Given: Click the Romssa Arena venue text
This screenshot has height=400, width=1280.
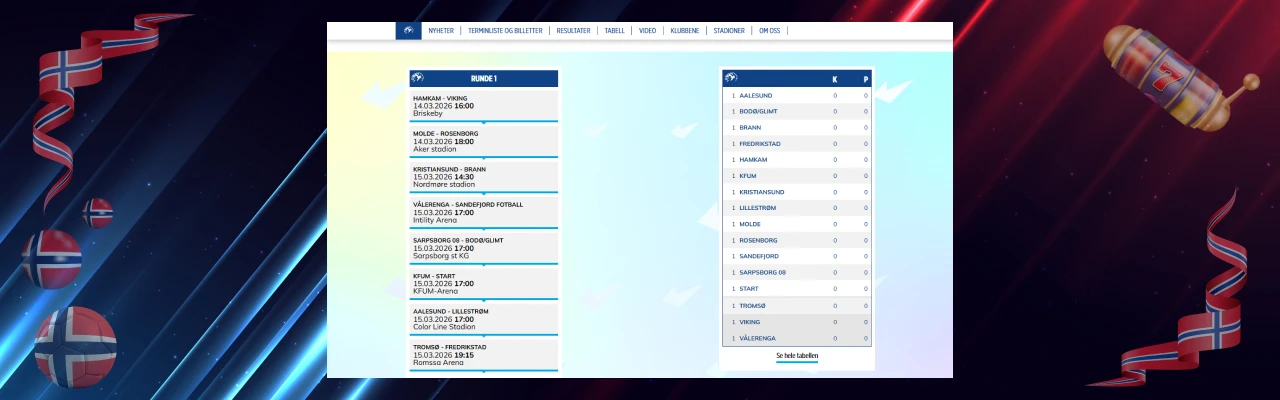Looking at the screenshot, I should [x=439, y=362].
